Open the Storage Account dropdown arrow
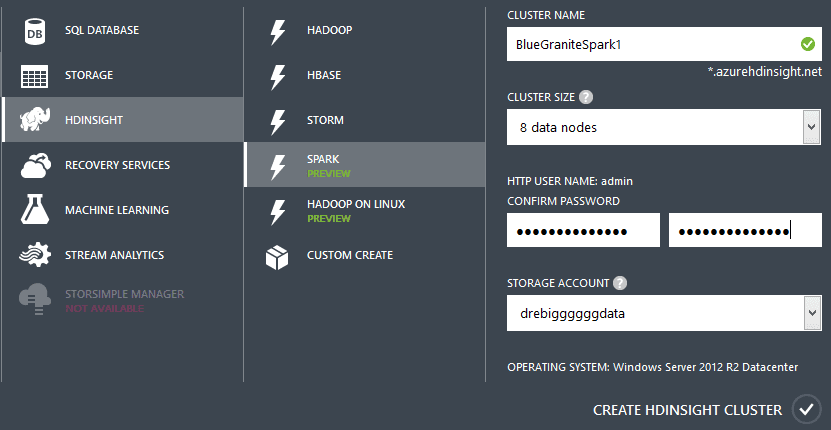831x430 pixels. pos(811,313)
